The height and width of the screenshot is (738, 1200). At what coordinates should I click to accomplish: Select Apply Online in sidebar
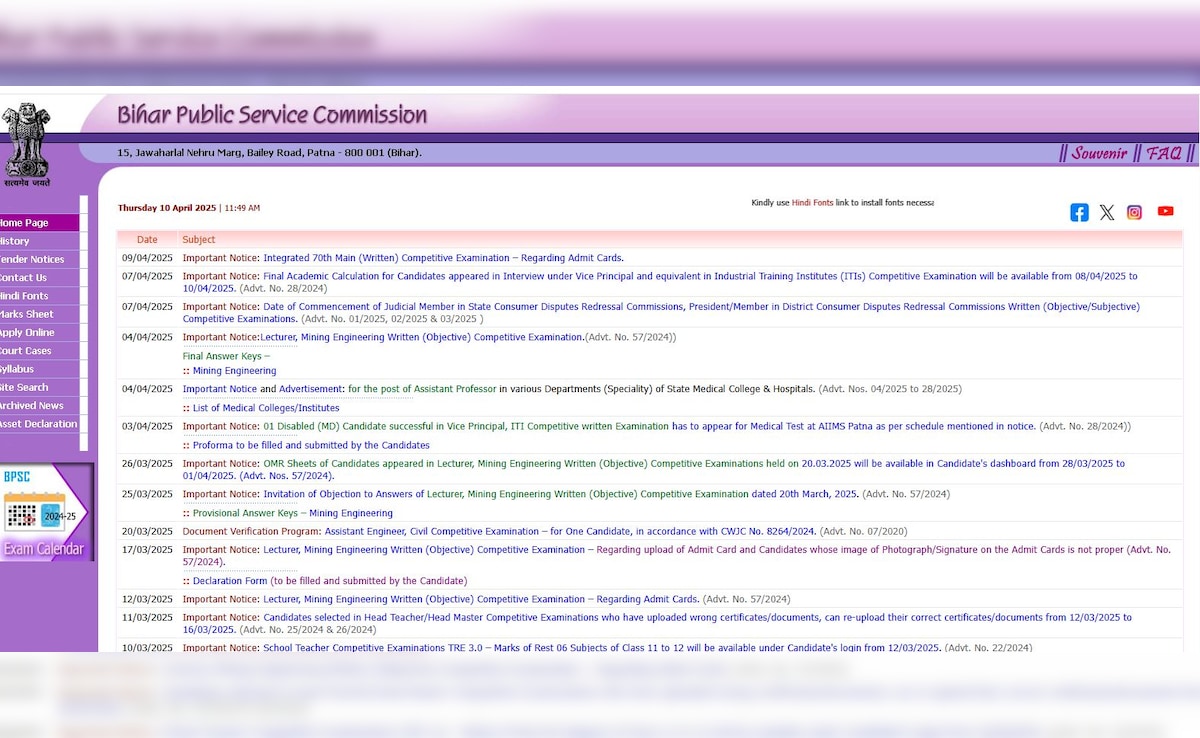(x=28, y=332)
